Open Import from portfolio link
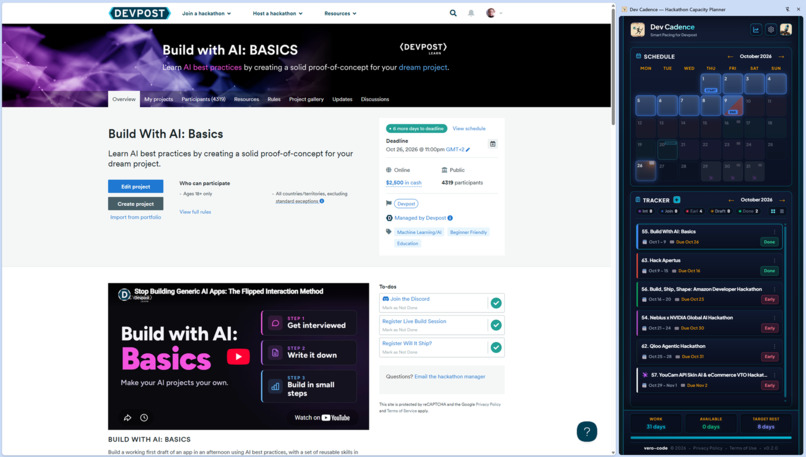Viewport: 806px width, 457px height. (136, 217)
